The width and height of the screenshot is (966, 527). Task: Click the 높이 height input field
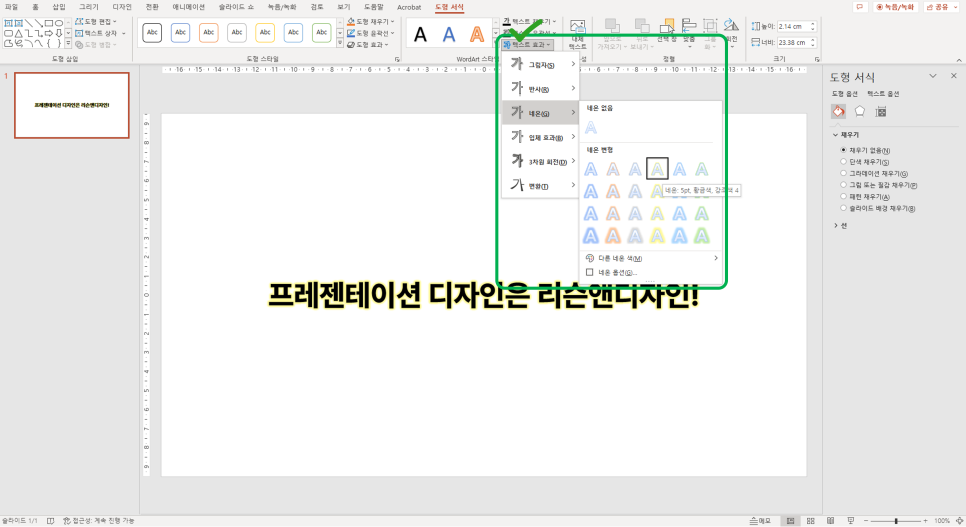click(795, 27)
